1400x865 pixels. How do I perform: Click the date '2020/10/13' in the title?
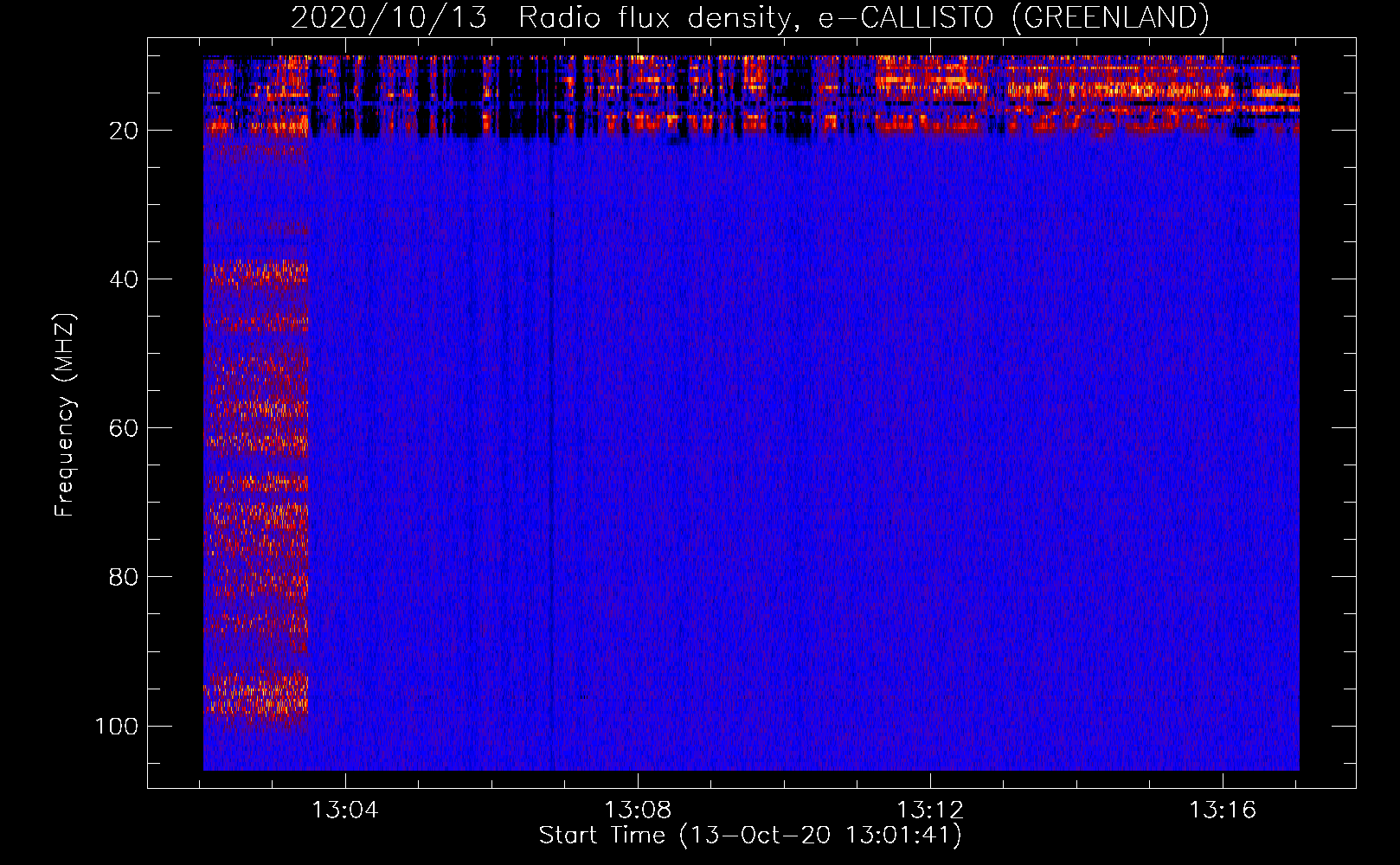click(389, 17)
